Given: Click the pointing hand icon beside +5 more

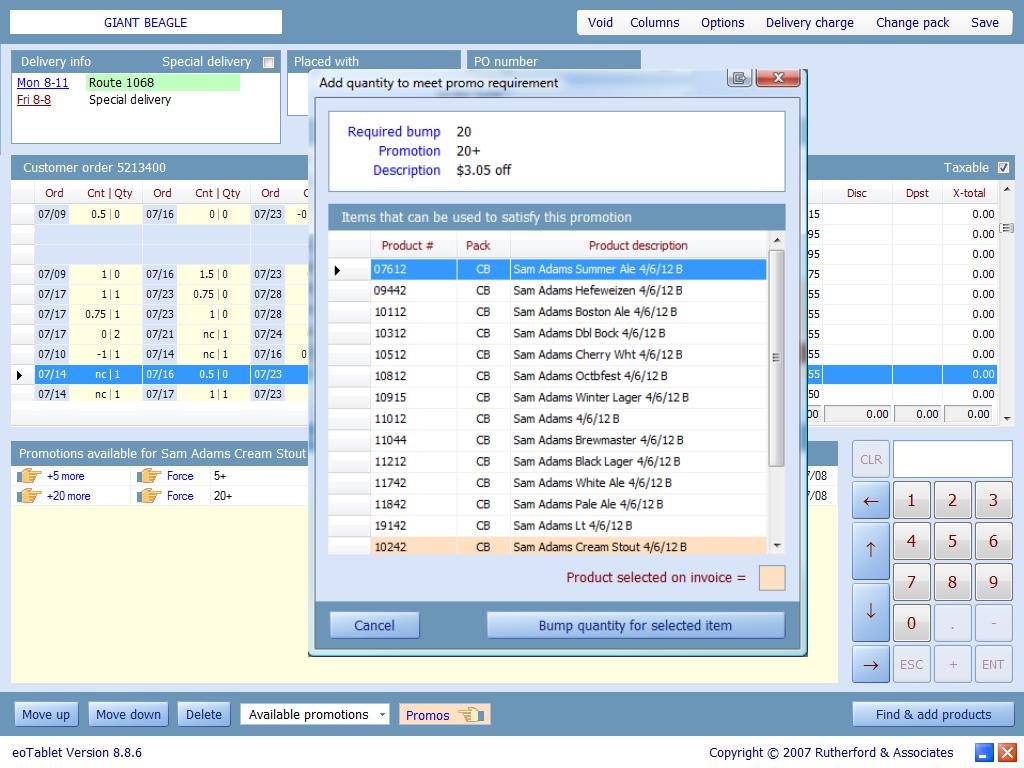Looking at the screenshot, I should pos(29,476).
